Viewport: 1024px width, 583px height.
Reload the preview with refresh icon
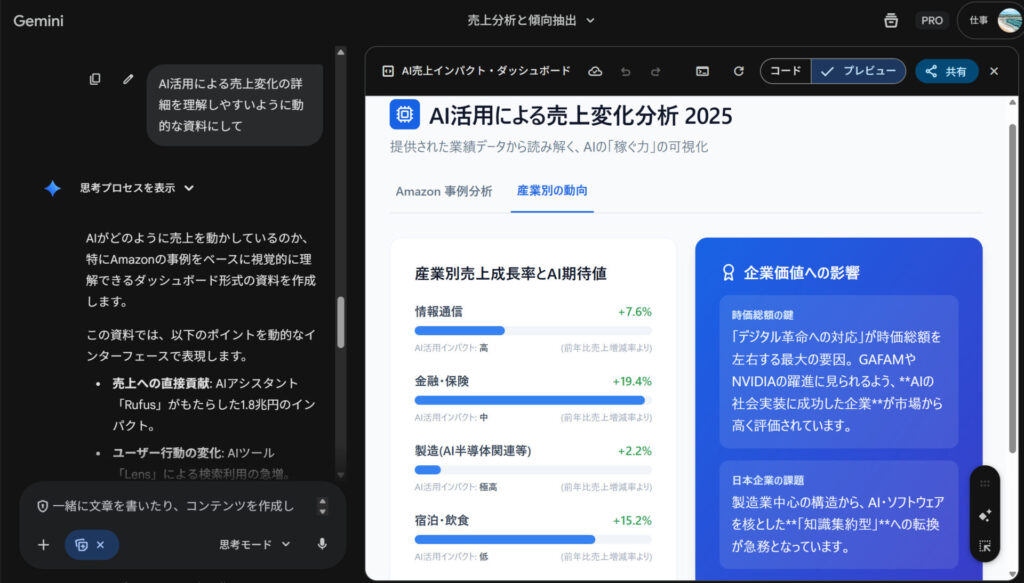739,71
